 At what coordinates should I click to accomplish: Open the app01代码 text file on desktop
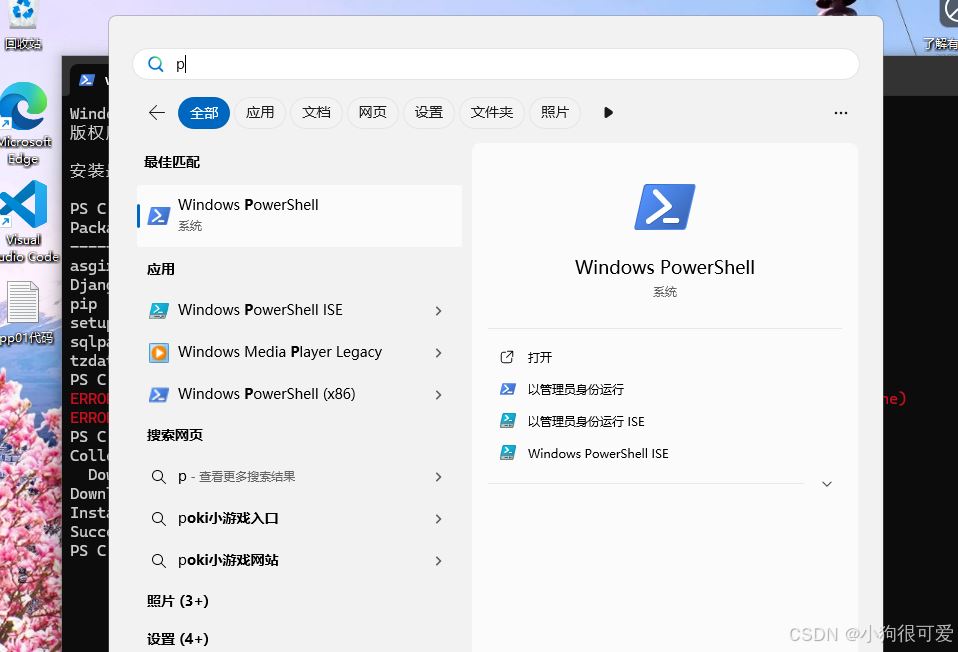(x=26, y=313)
